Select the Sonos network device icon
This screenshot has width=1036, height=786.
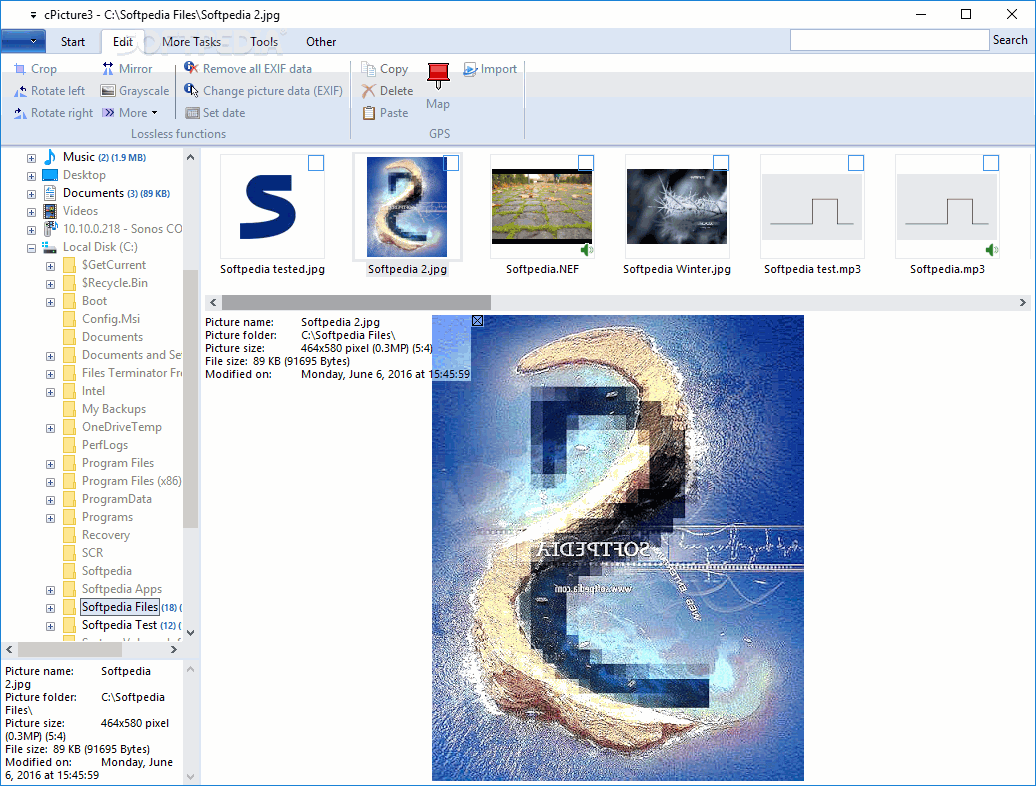click(x=50, y=229)
